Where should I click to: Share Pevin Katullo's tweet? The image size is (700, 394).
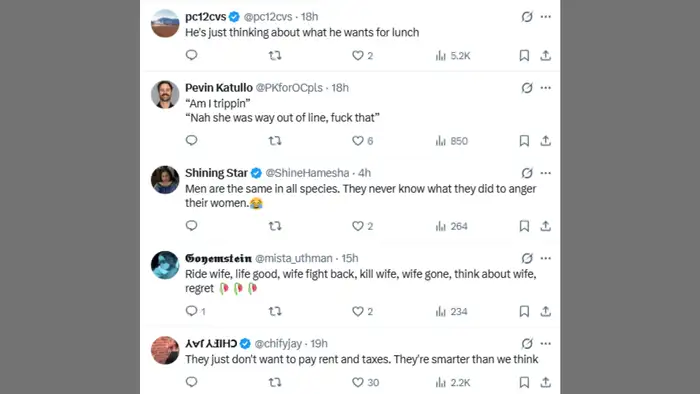coord(546,141)
